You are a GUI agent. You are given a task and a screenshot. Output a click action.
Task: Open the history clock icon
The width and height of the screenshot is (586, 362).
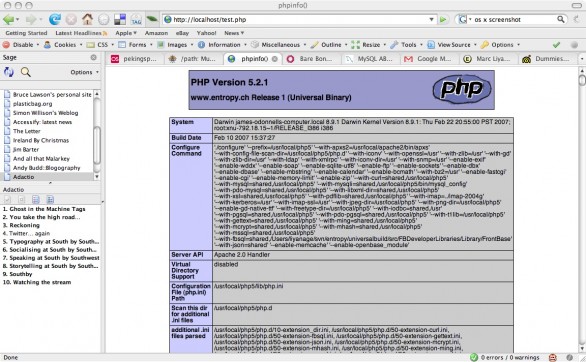tap(104, 19)
